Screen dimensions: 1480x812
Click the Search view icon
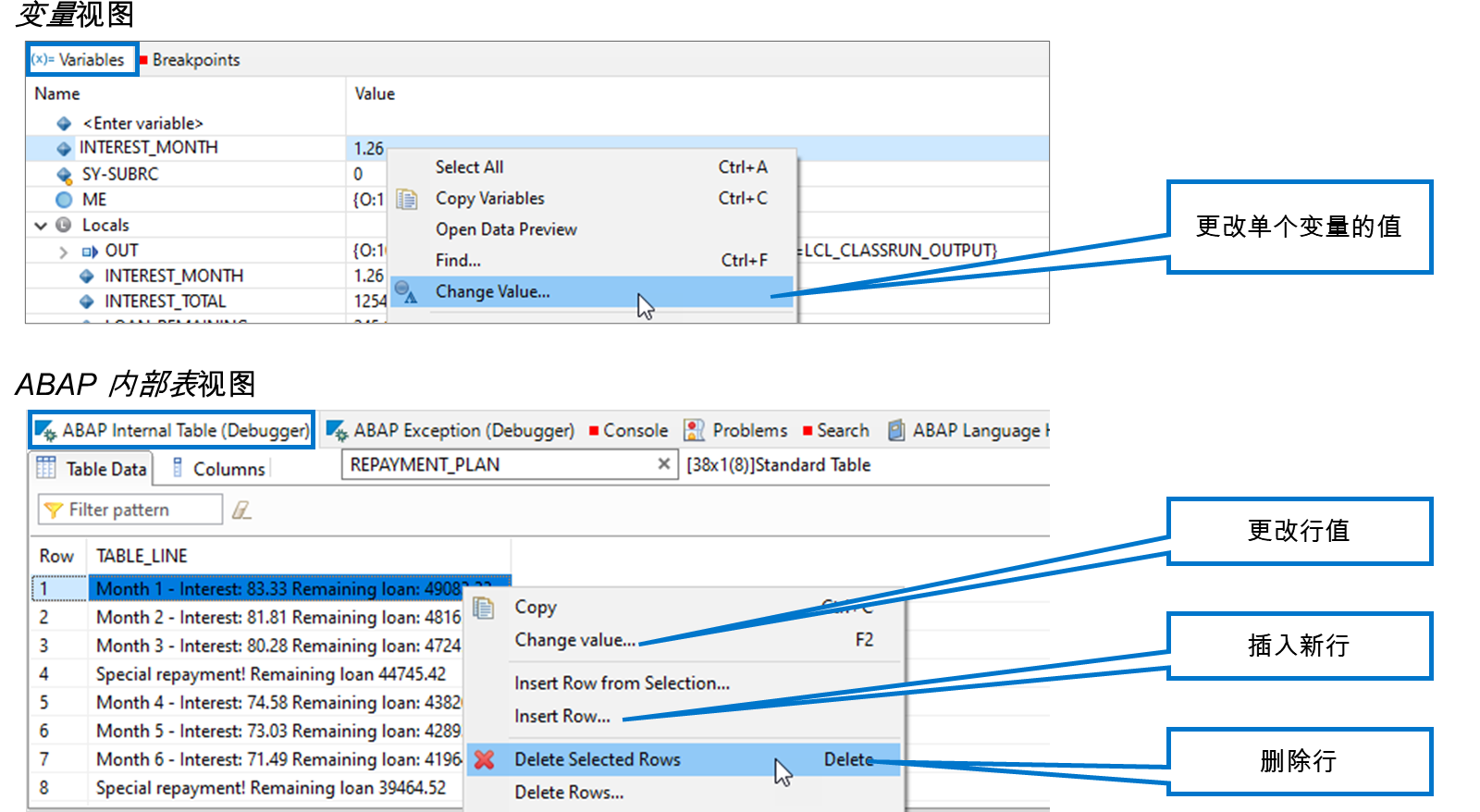pos(808,431)
